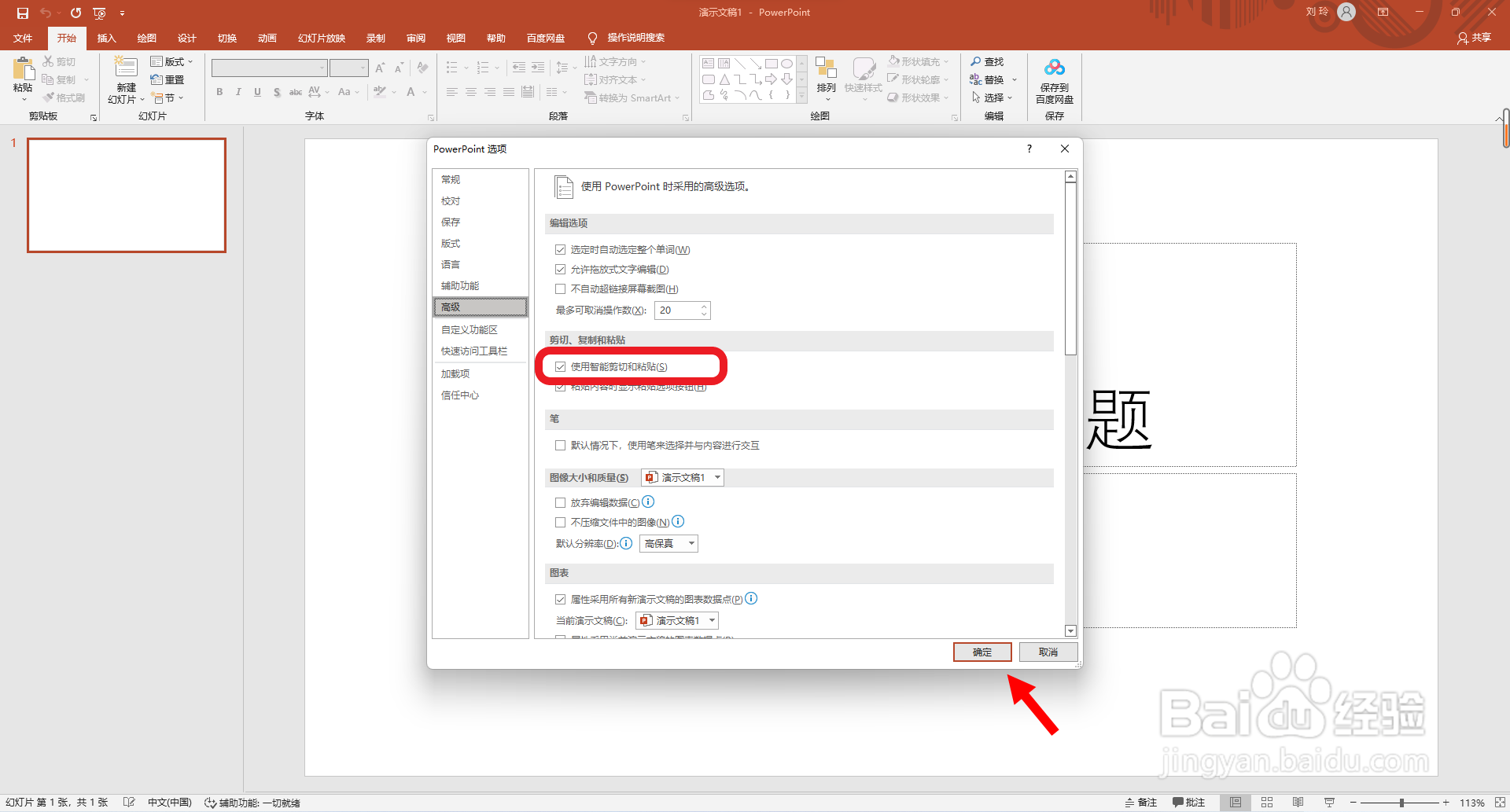Check 不压缩文件中的图像 checkbox
Viewport: 1510px width, 812px height.
coord(560,522)
